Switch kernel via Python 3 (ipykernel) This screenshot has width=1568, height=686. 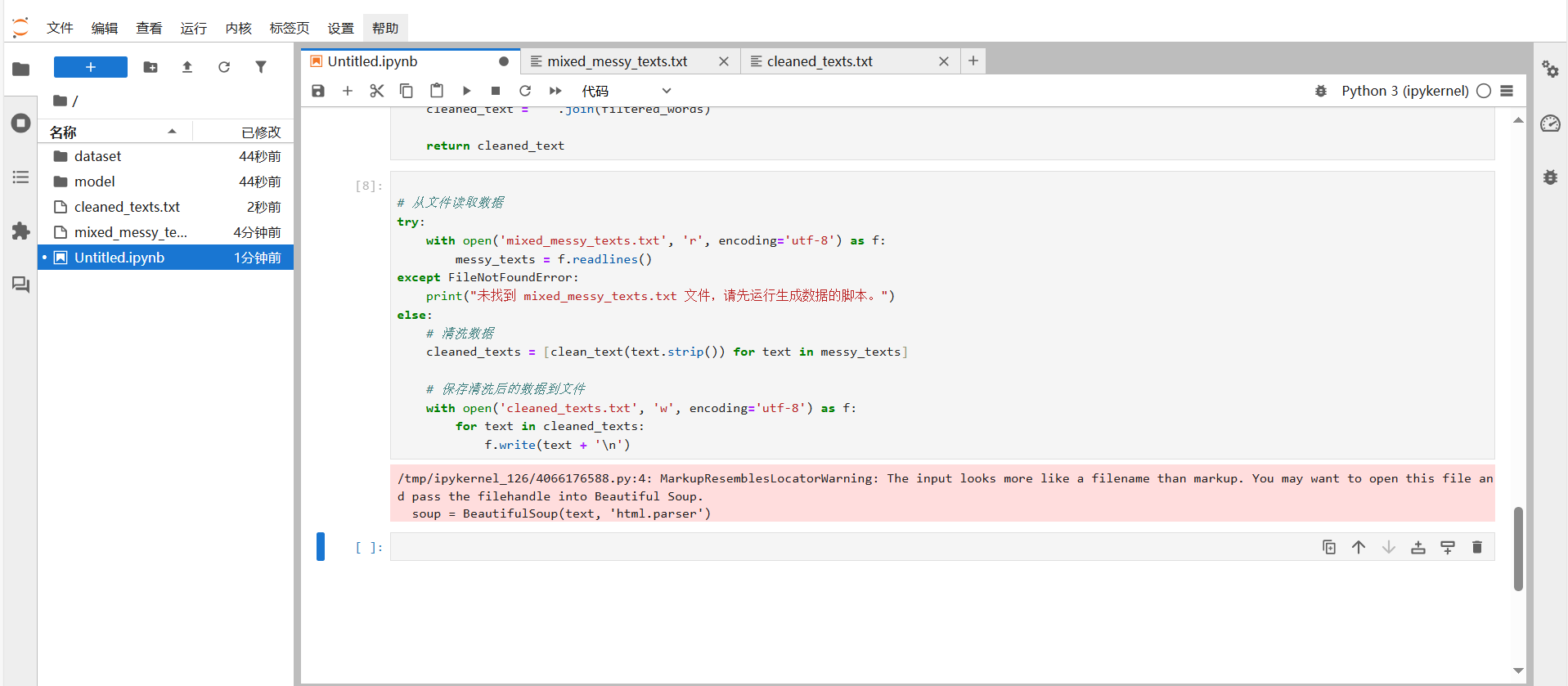pyautogui.click(x=1405, y=91)
